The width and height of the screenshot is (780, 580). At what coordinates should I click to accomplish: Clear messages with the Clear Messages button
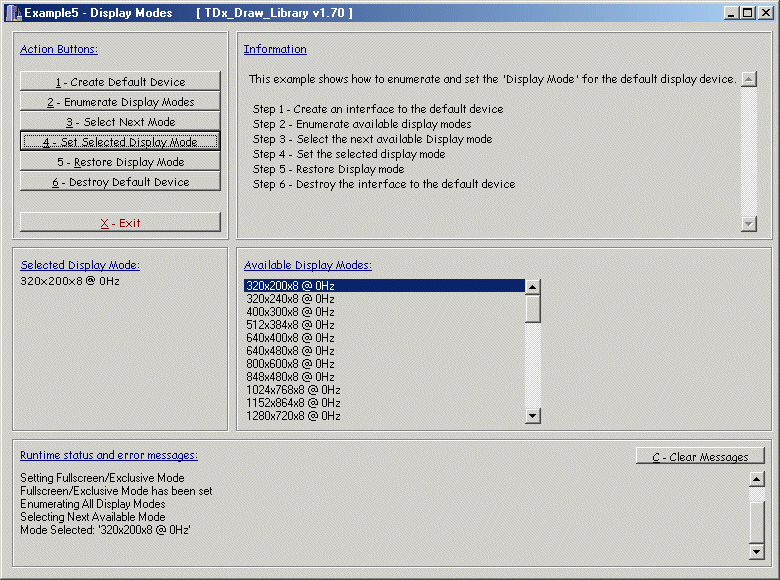point(700,457)
